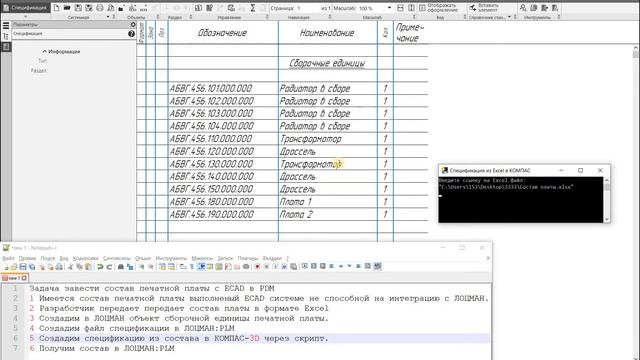Click Cut scissors icon in Notepad++
Viewport: 640px width, 360px height.
[70, 267]
